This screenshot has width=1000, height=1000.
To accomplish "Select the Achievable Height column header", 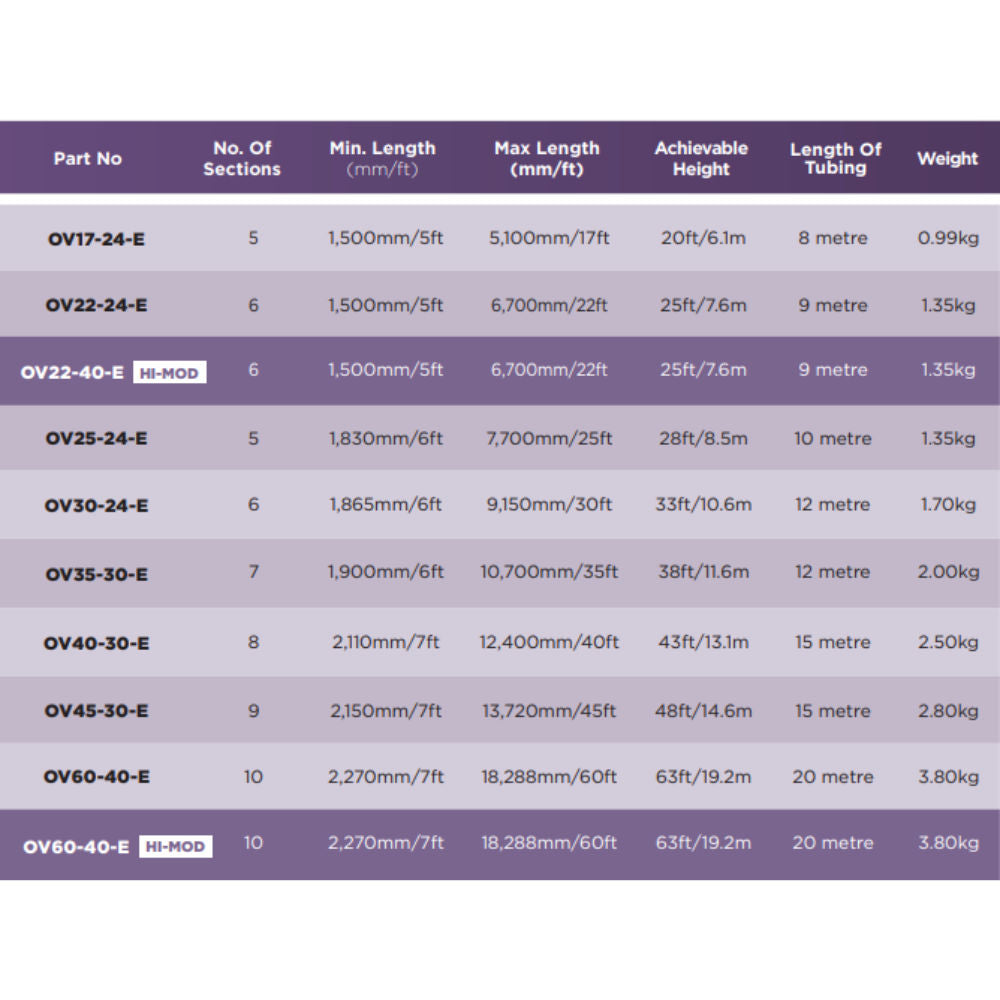I will click(x=701, y=158).
